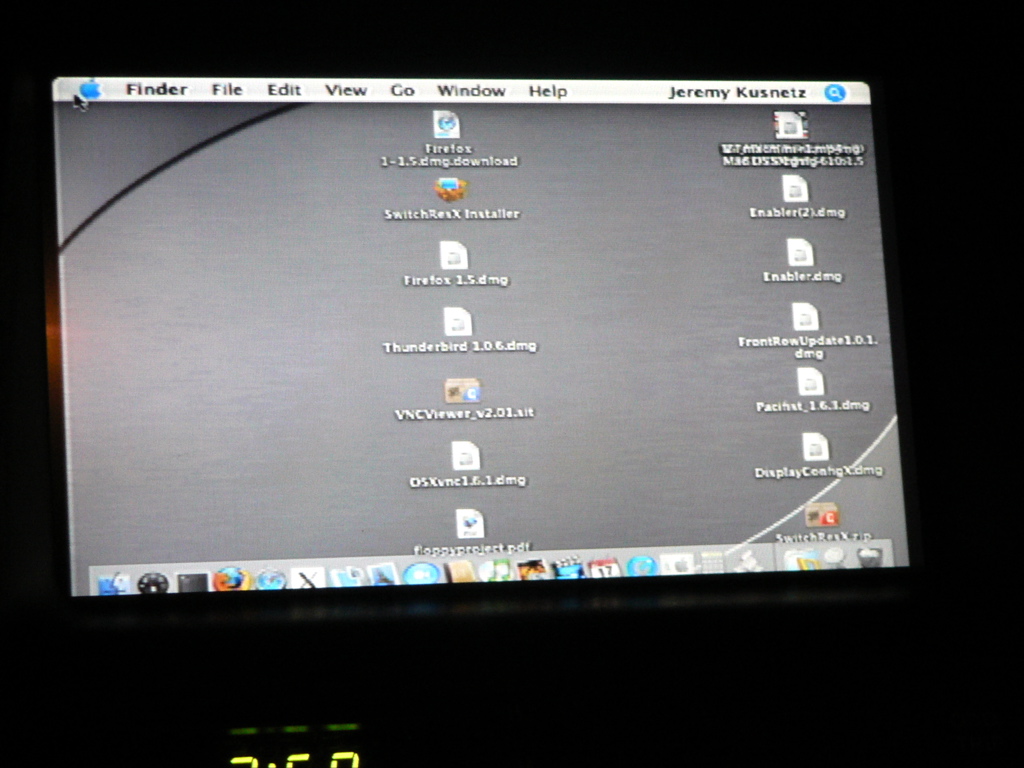This screenshot has height=768, width=1024.
Task: Open the View menu
Action: [346, 90]
